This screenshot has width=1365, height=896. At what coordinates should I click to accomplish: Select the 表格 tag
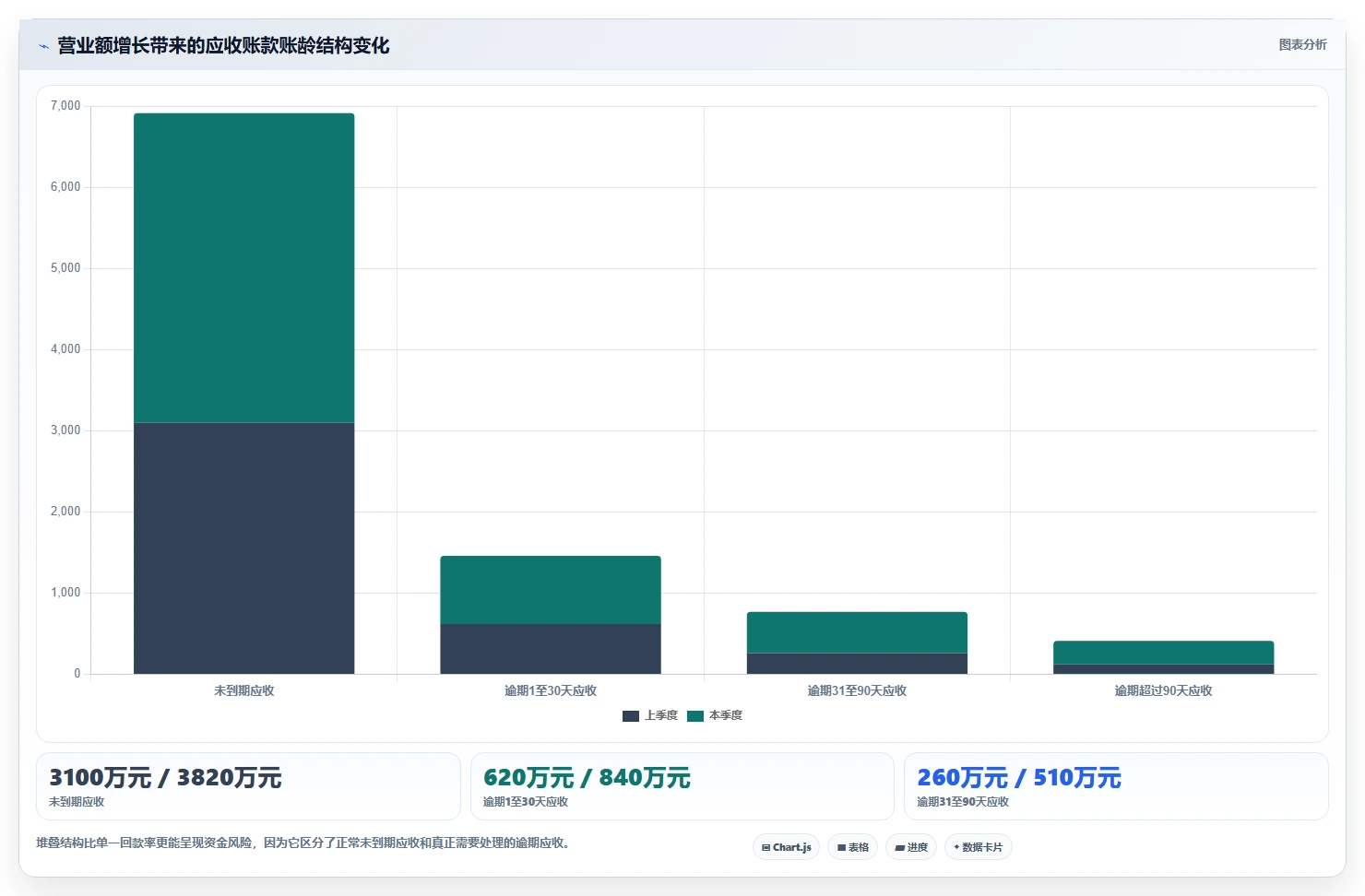point(852,847)
